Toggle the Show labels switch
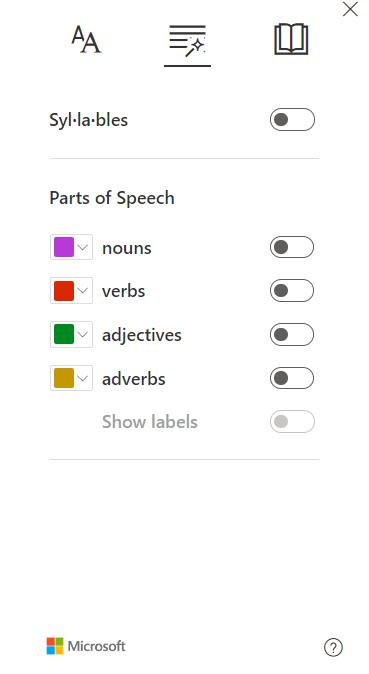Viewport: 369px width, 674px height. click(292, 422)
